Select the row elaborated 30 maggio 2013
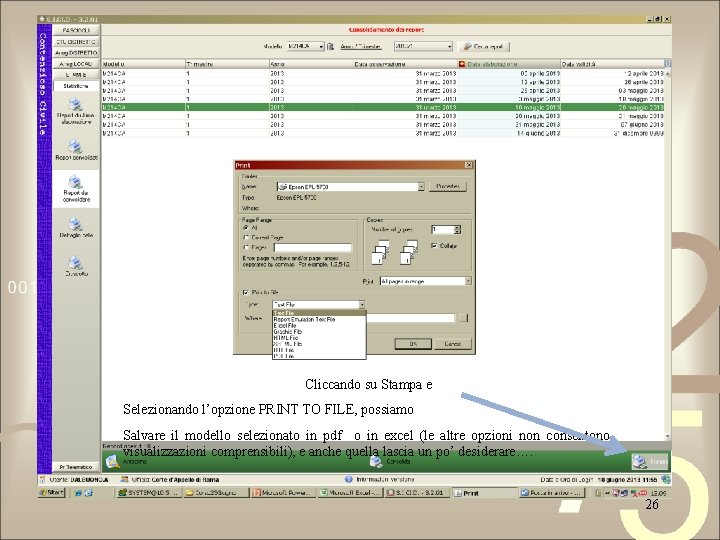The image size is (720, 540). (382, 116)
